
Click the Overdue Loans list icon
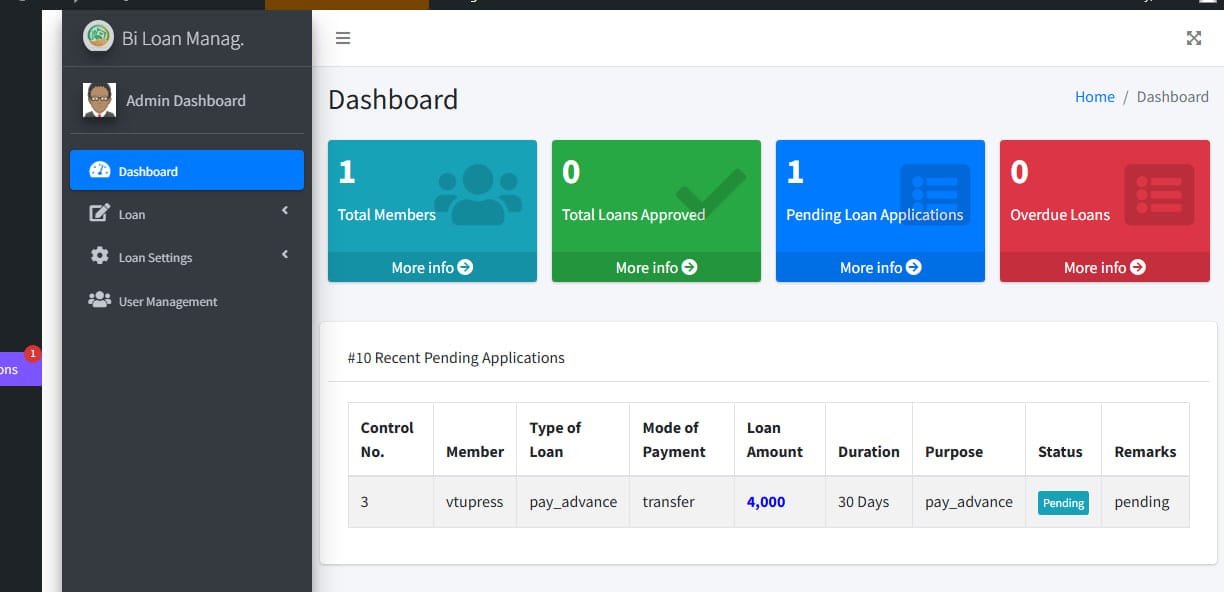pyautogui.click(x=1158, y=193)
